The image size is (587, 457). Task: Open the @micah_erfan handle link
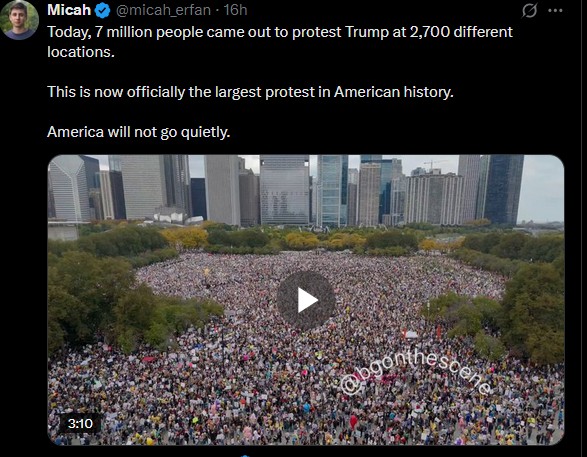(x=164, y=10)
